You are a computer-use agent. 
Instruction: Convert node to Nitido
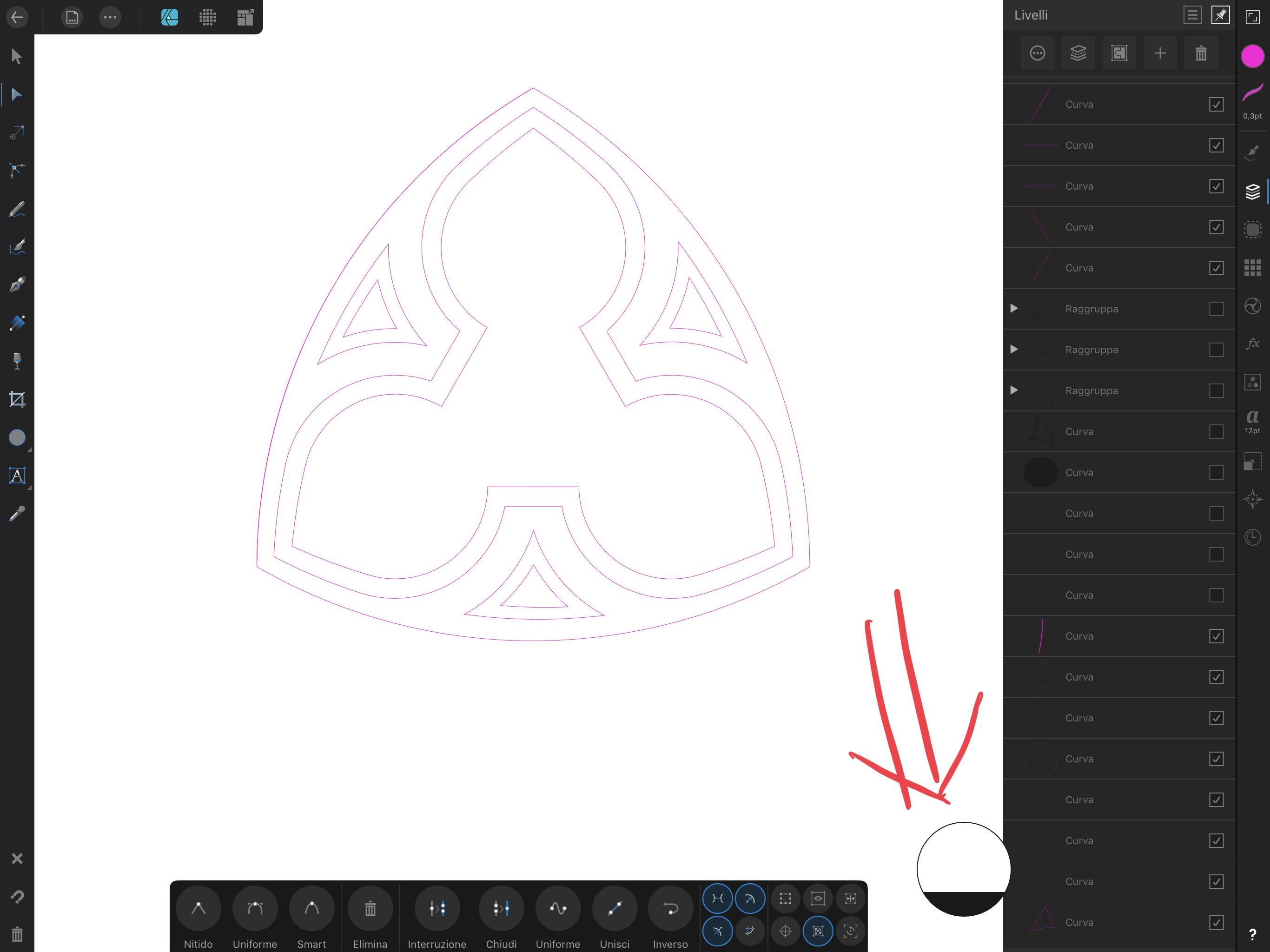198,918
